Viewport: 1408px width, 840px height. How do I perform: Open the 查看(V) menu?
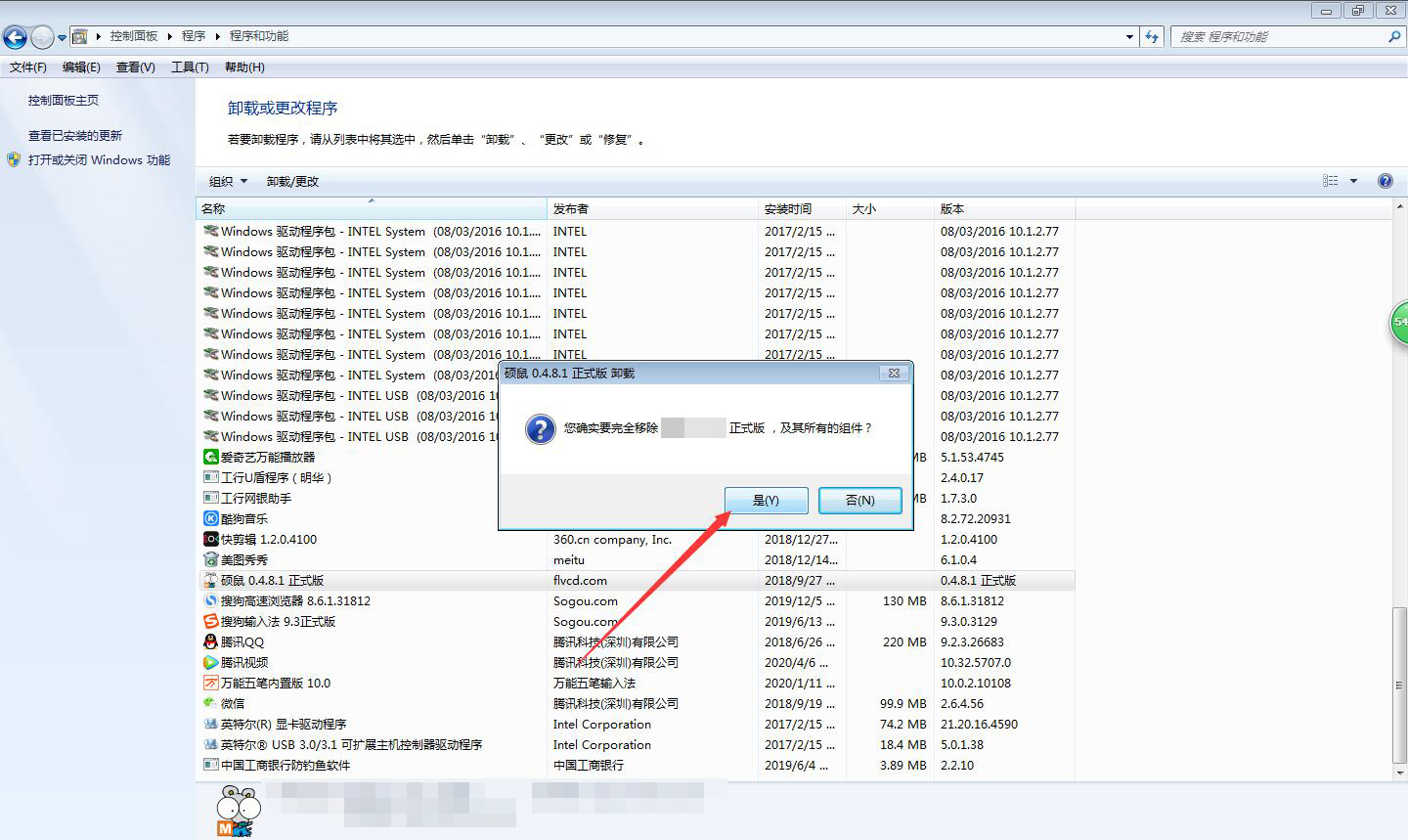coord(135,67)
